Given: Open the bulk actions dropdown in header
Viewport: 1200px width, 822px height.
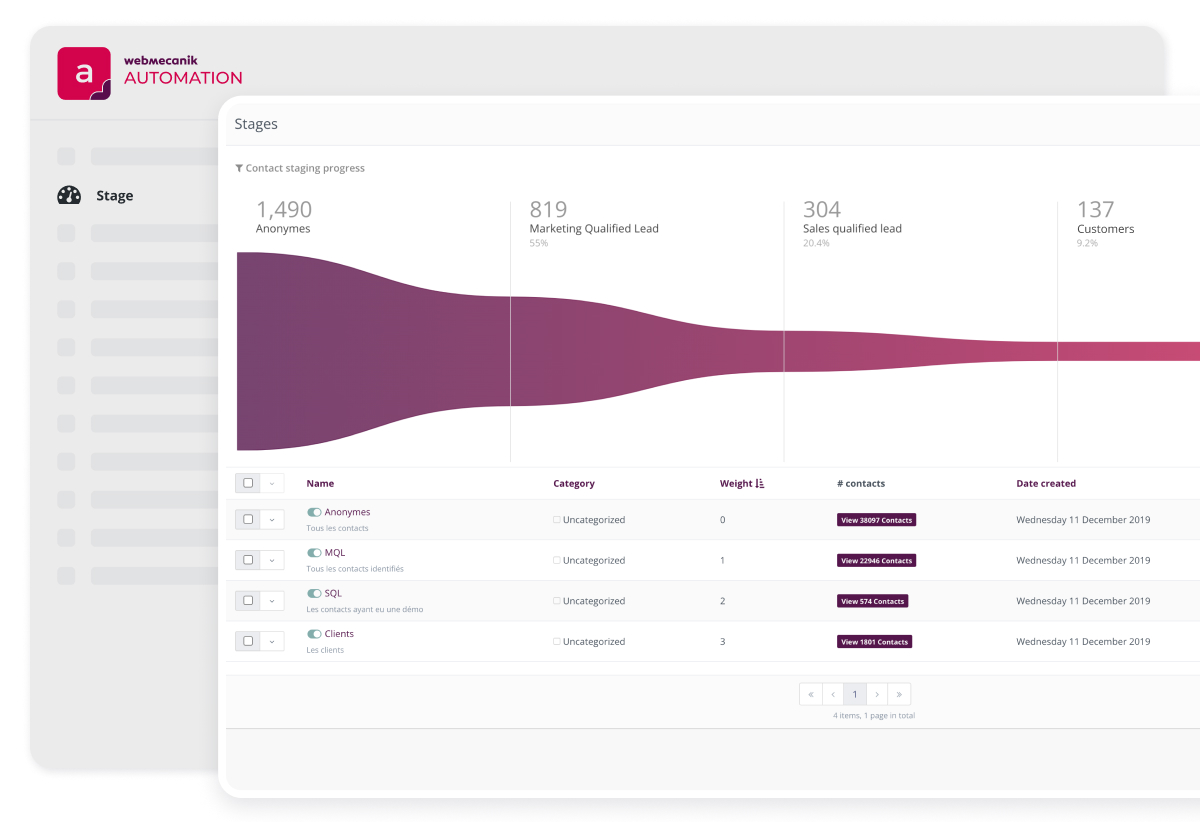Looking at the screenshot, I should tap(272, 484).
